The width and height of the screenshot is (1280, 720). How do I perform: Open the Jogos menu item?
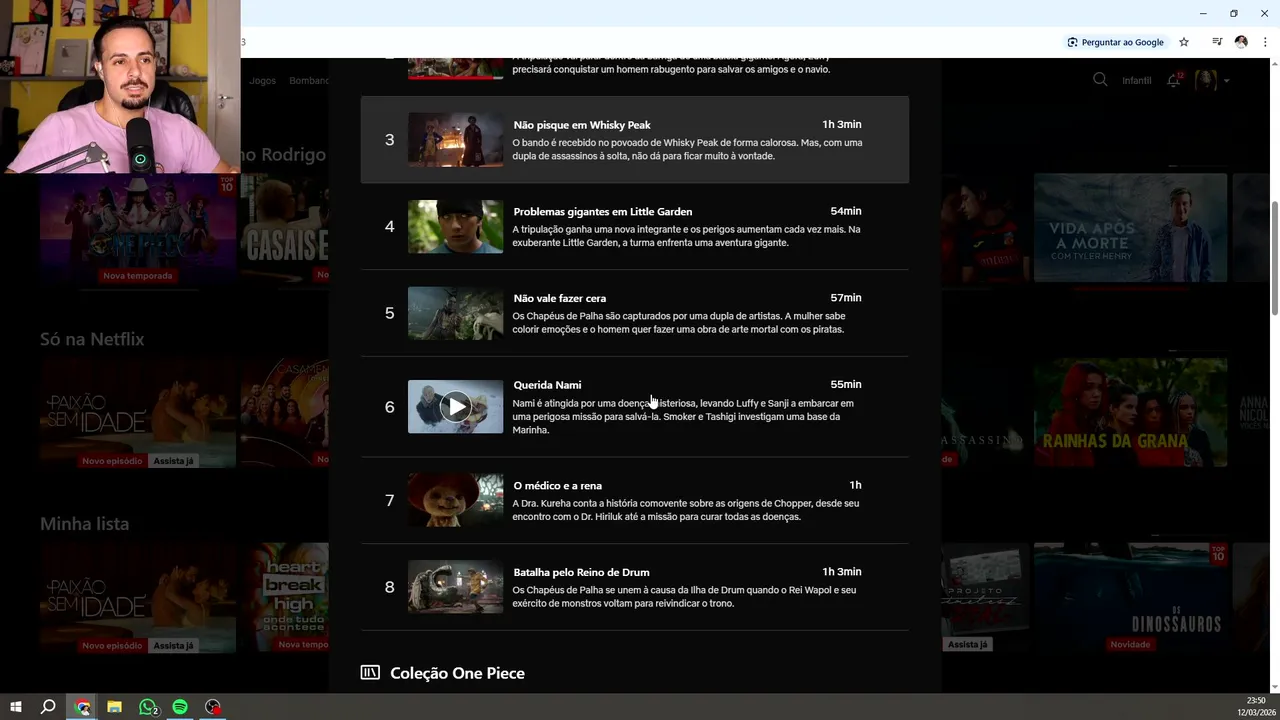(x=263, y=81)
